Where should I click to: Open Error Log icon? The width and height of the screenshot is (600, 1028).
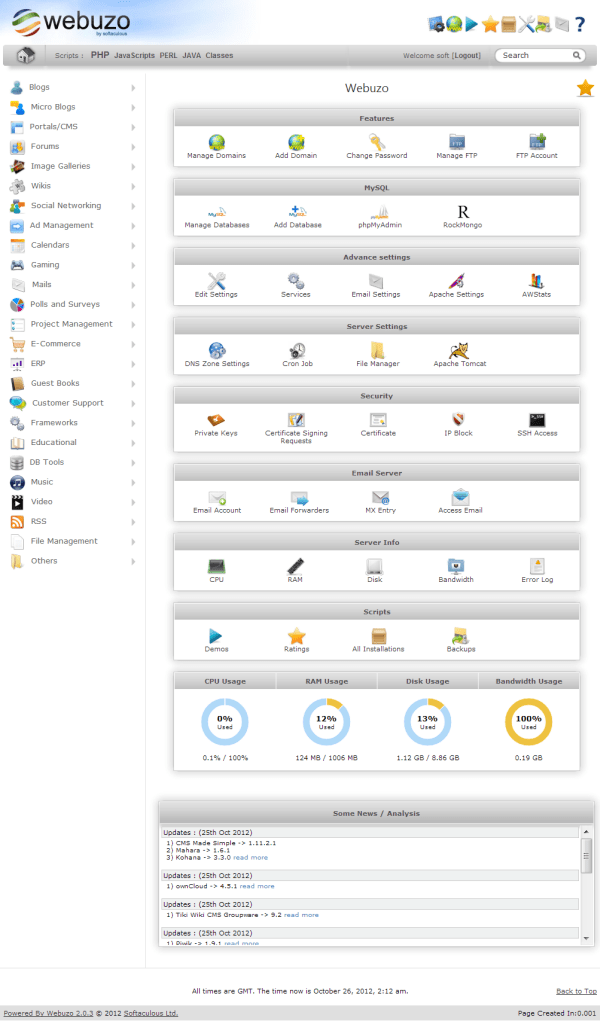pyautogui.click(x=537, y=566)
